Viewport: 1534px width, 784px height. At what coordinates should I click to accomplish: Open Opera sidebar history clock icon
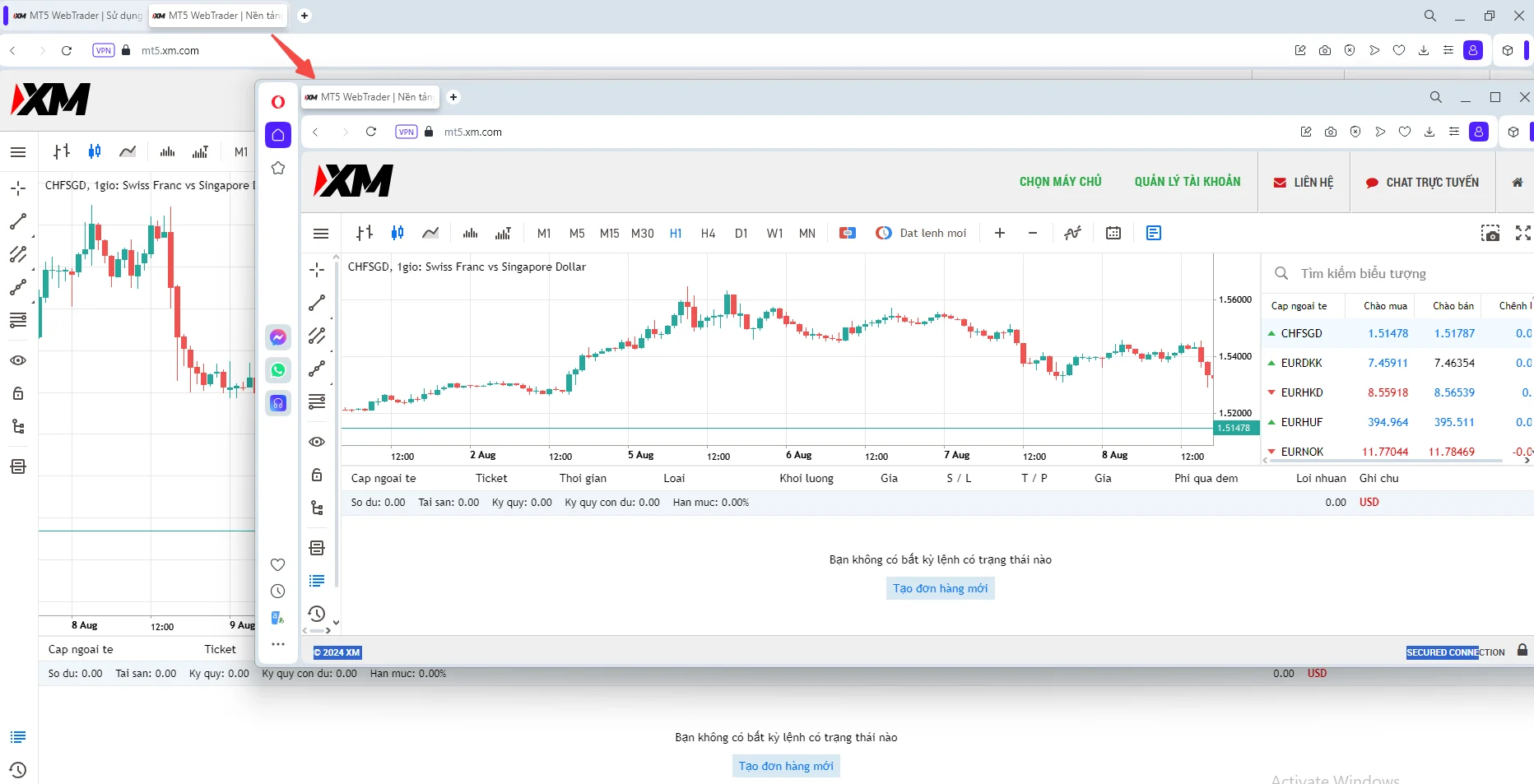pos(278,591)
